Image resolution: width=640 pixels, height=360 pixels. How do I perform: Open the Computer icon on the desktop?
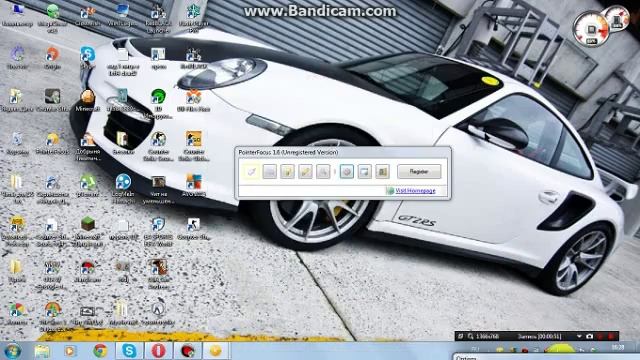point(17,16)
